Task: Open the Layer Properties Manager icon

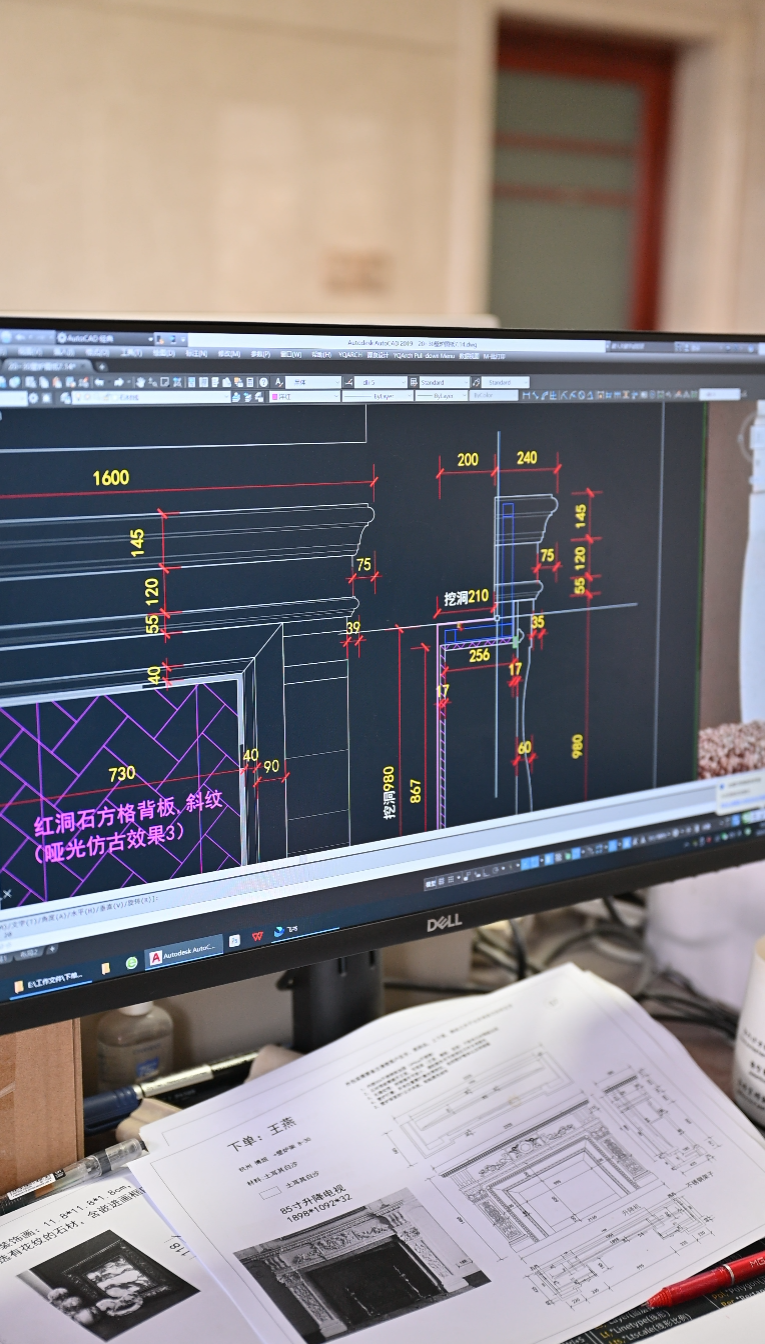Action: point(65,396)
